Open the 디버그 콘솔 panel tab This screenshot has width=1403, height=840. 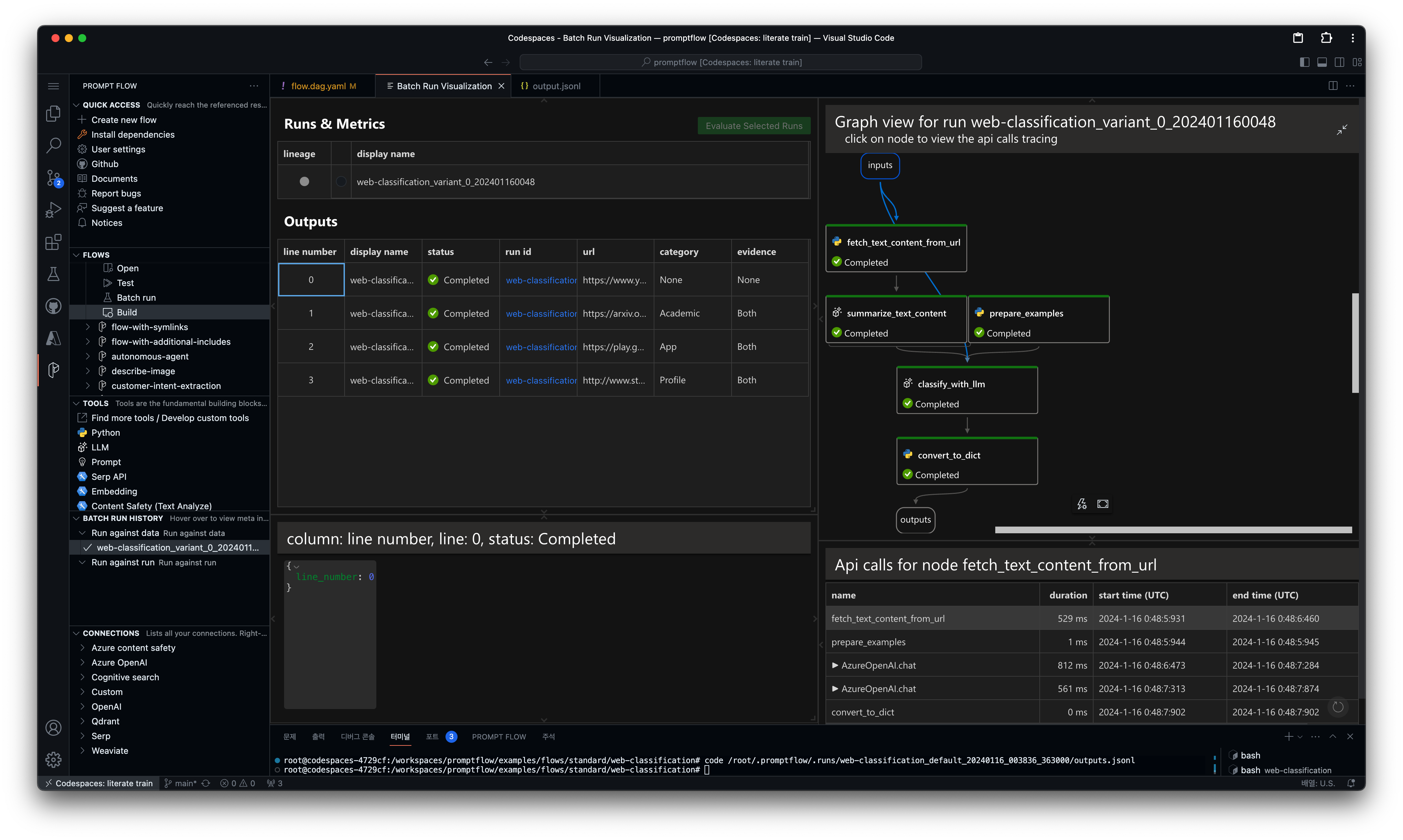coord(357,736)
